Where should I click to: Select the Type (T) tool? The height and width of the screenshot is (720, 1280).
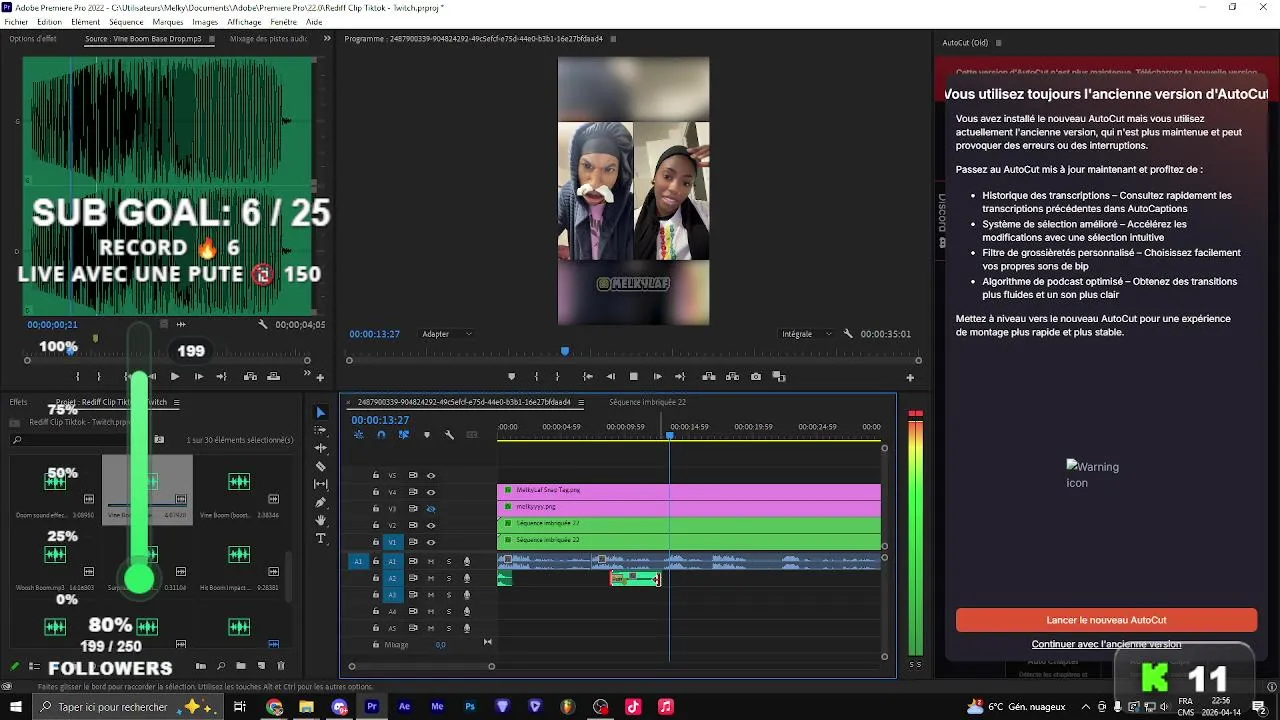pyautogui.click(x=321, y=538)
